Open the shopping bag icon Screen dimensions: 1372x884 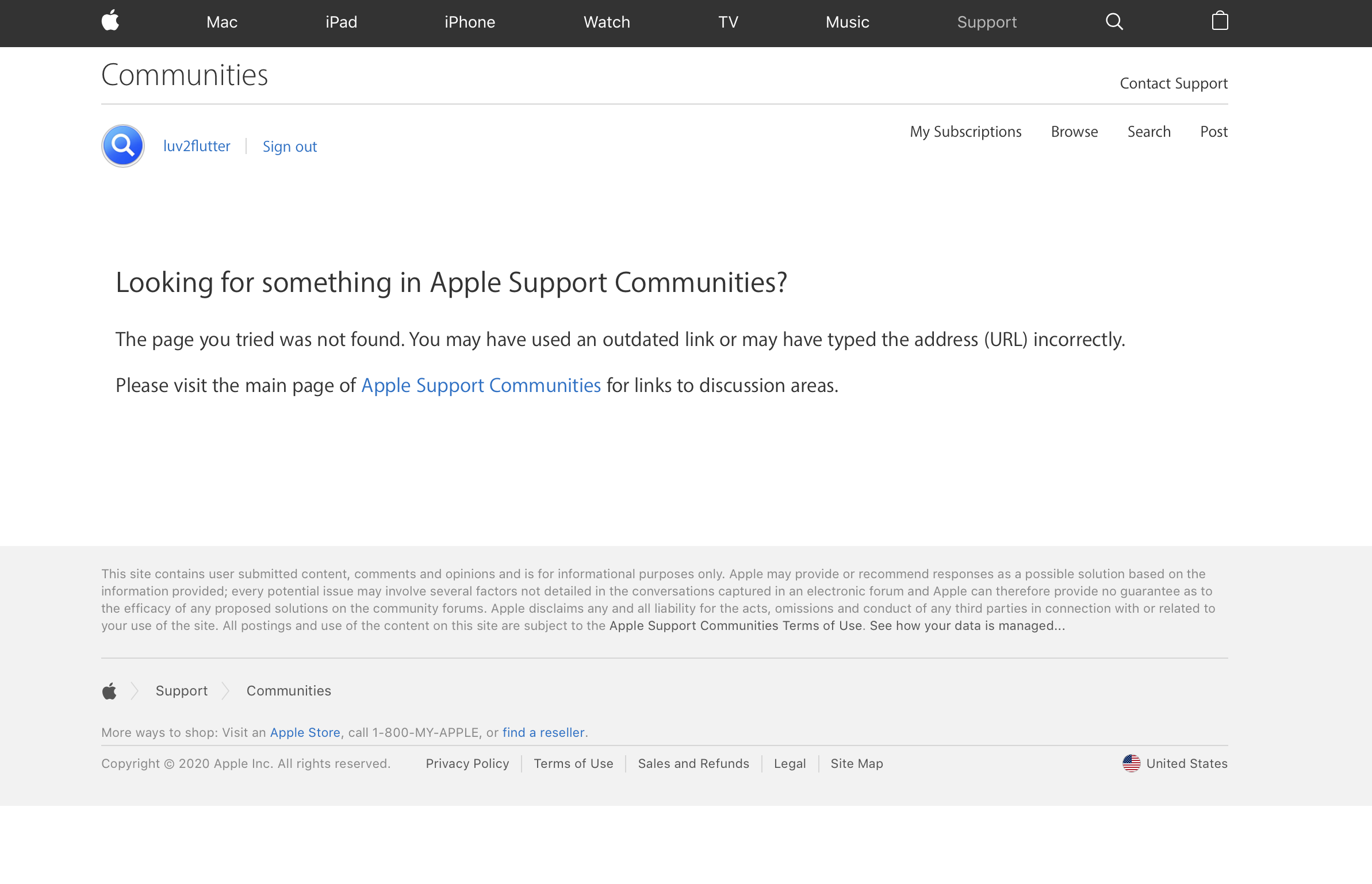point(1220,21)
